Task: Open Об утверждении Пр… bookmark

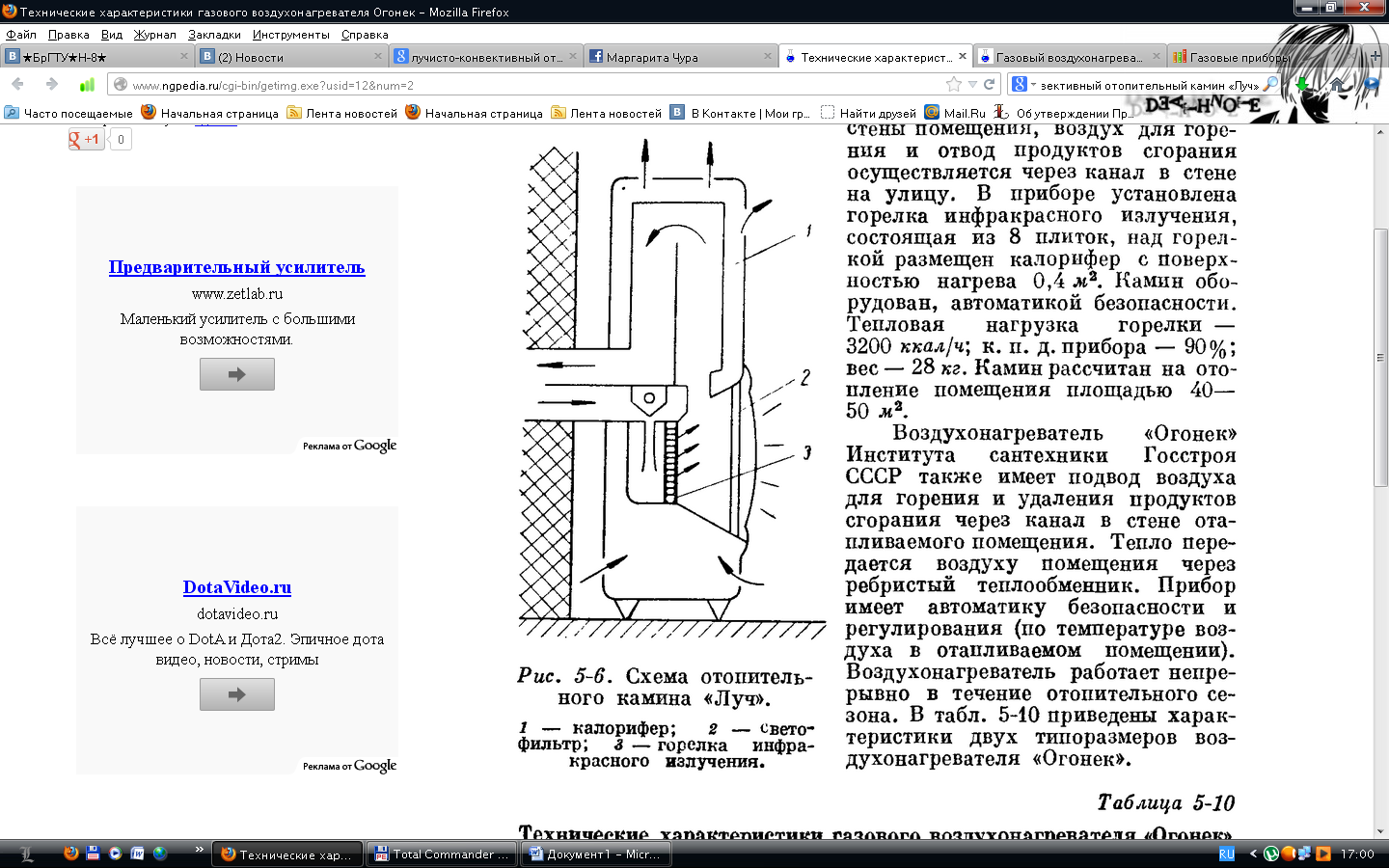Action: pyautogui.click(x=1064, y=113)
